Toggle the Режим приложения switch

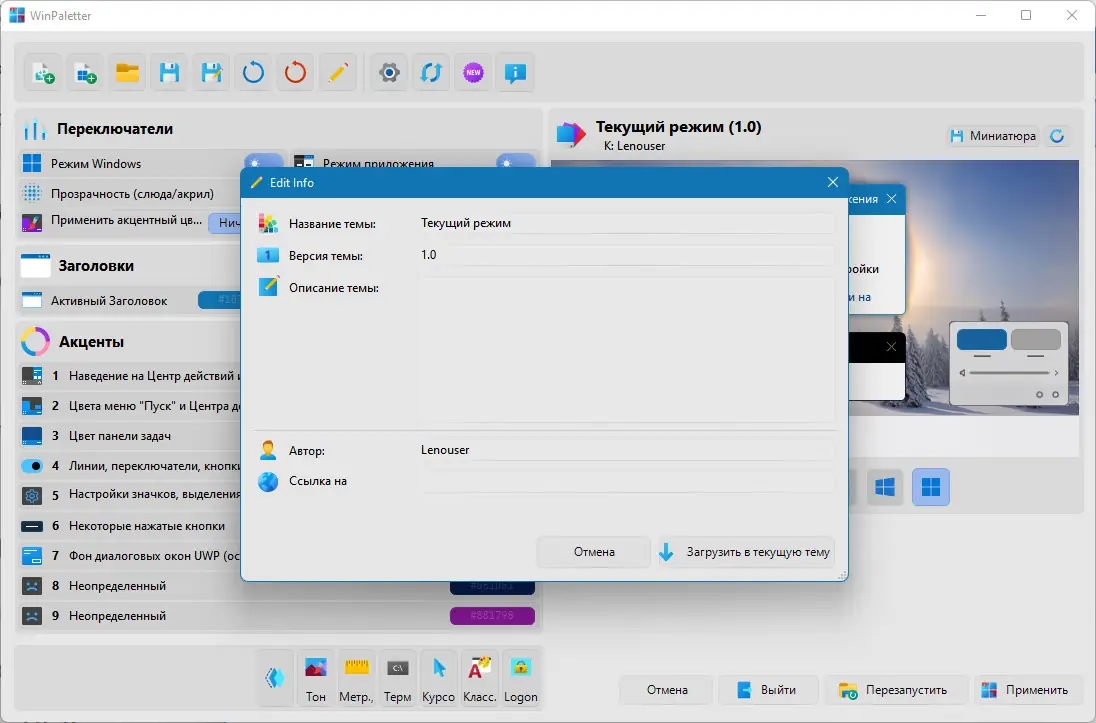point(516,162)
